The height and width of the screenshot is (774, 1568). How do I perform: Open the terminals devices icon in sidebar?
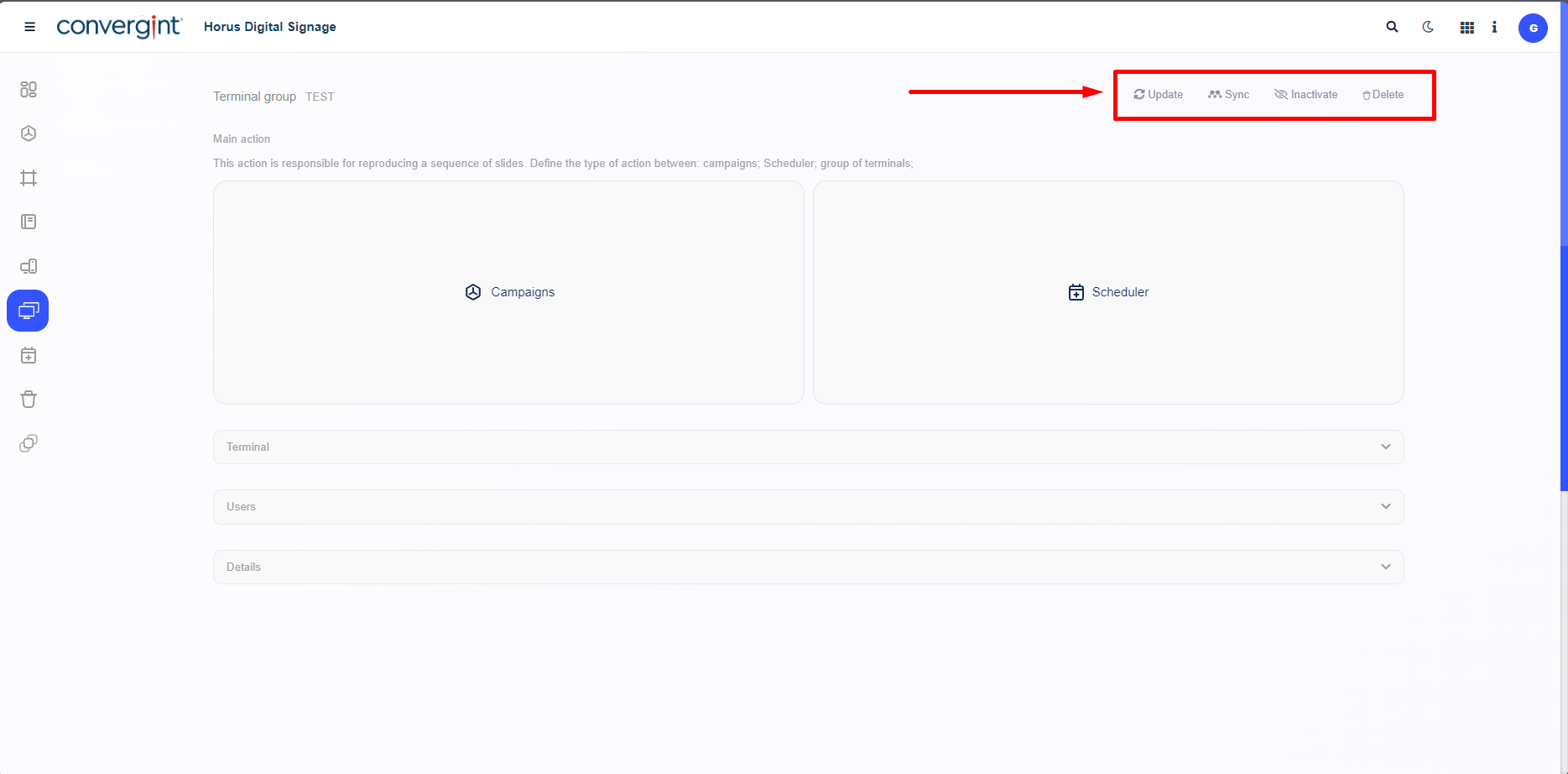pos(29,266)
